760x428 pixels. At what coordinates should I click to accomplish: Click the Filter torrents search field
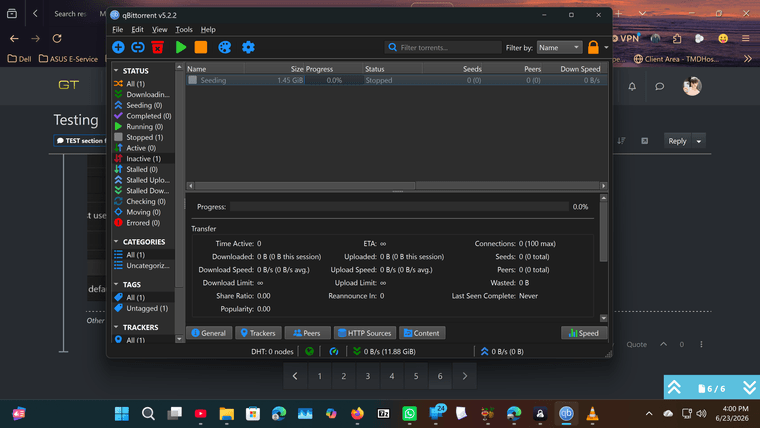tap(443, 48)
